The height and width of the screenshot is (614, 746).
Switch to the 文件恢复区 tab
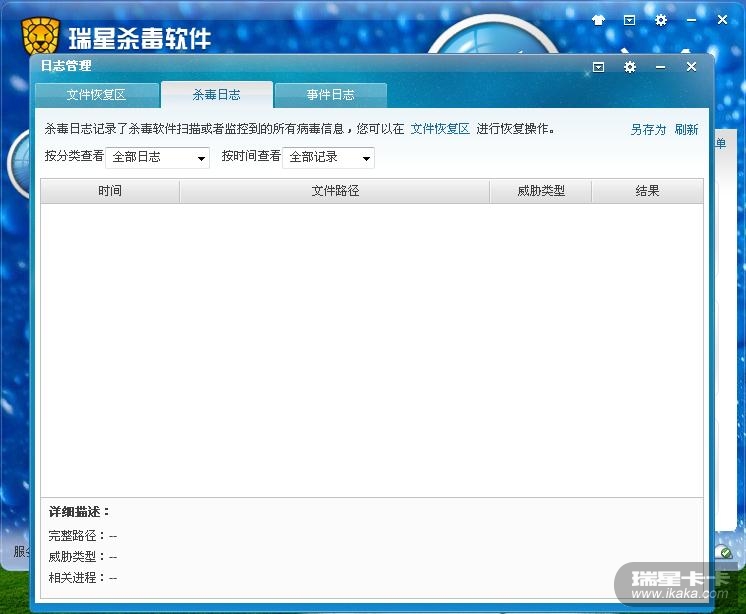(97, 95)
